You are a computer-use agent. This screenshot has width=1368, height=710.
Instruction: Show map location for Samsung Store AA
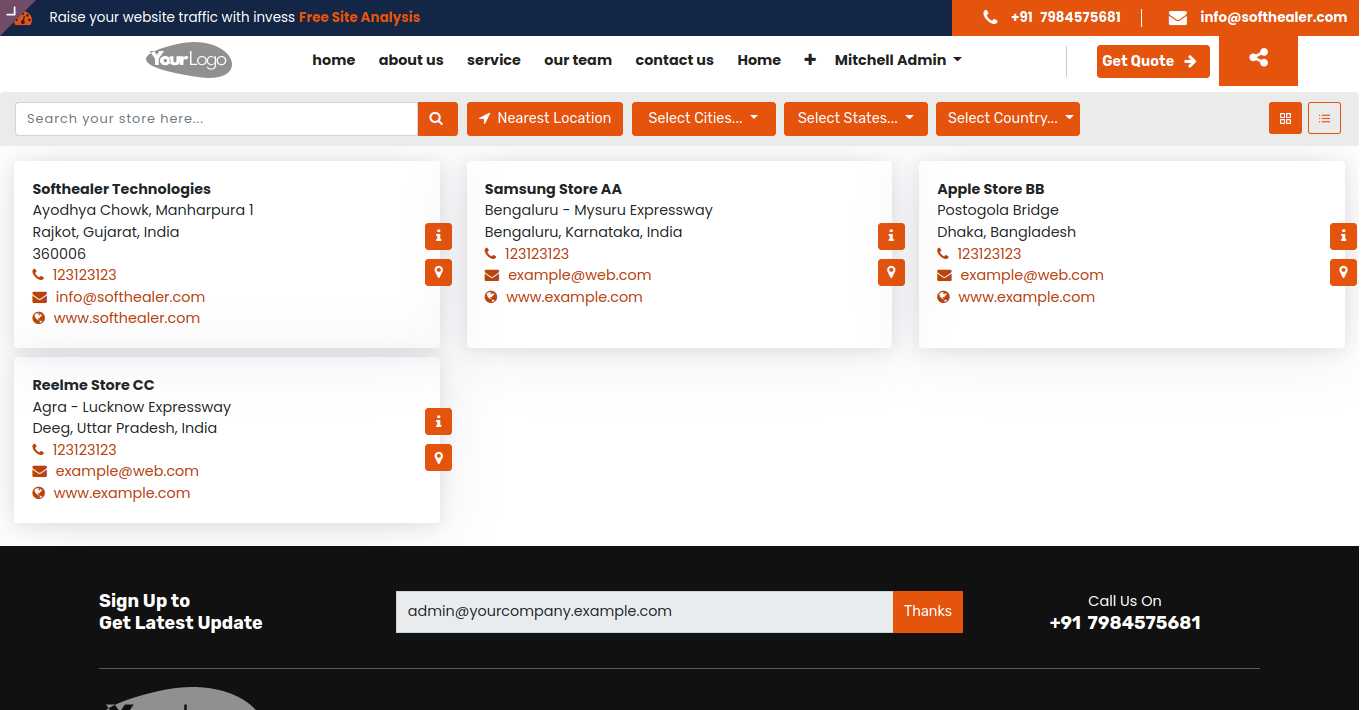(891, 272)
